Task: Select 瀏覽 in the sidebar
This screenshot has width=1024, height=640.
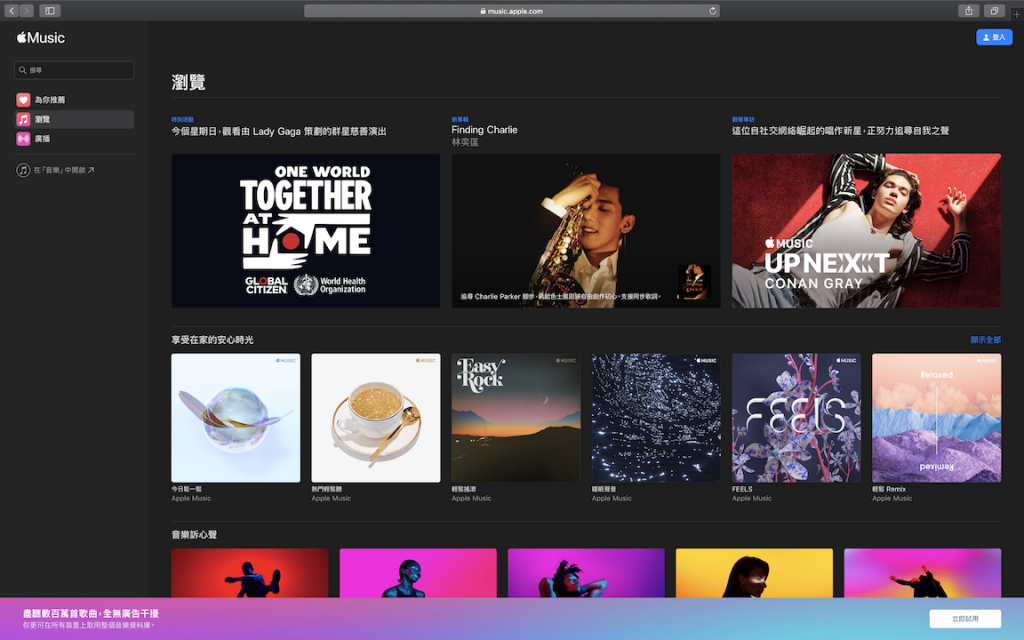Action: (x=74, y=119)
